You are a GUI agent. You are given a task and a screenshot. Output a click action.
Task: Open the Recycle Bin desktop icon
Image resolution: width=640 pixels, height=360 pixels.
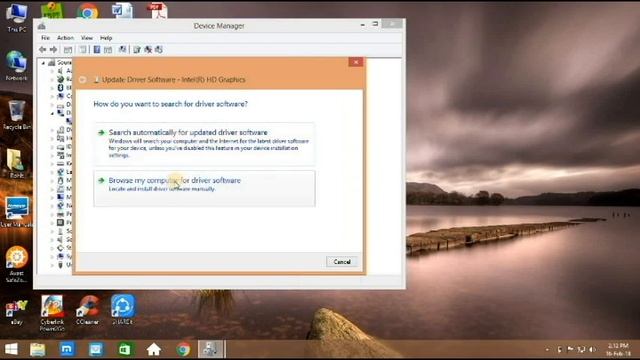[x=16, y=115]
